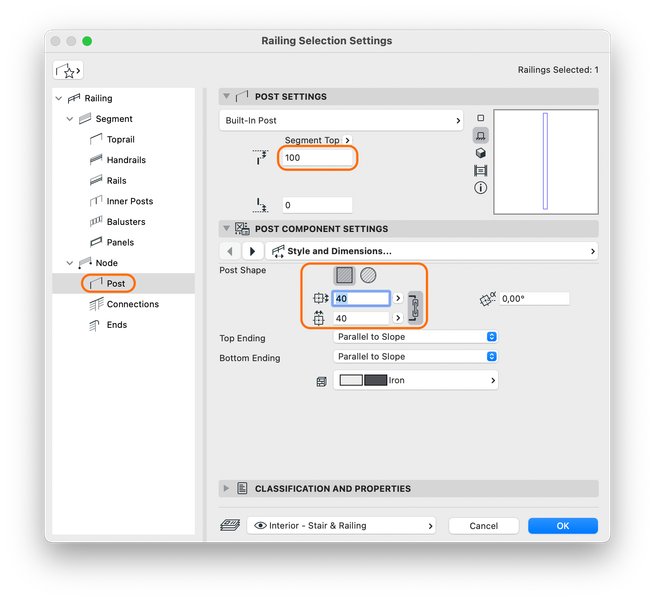Open Iron building material picker

point(415,380)
